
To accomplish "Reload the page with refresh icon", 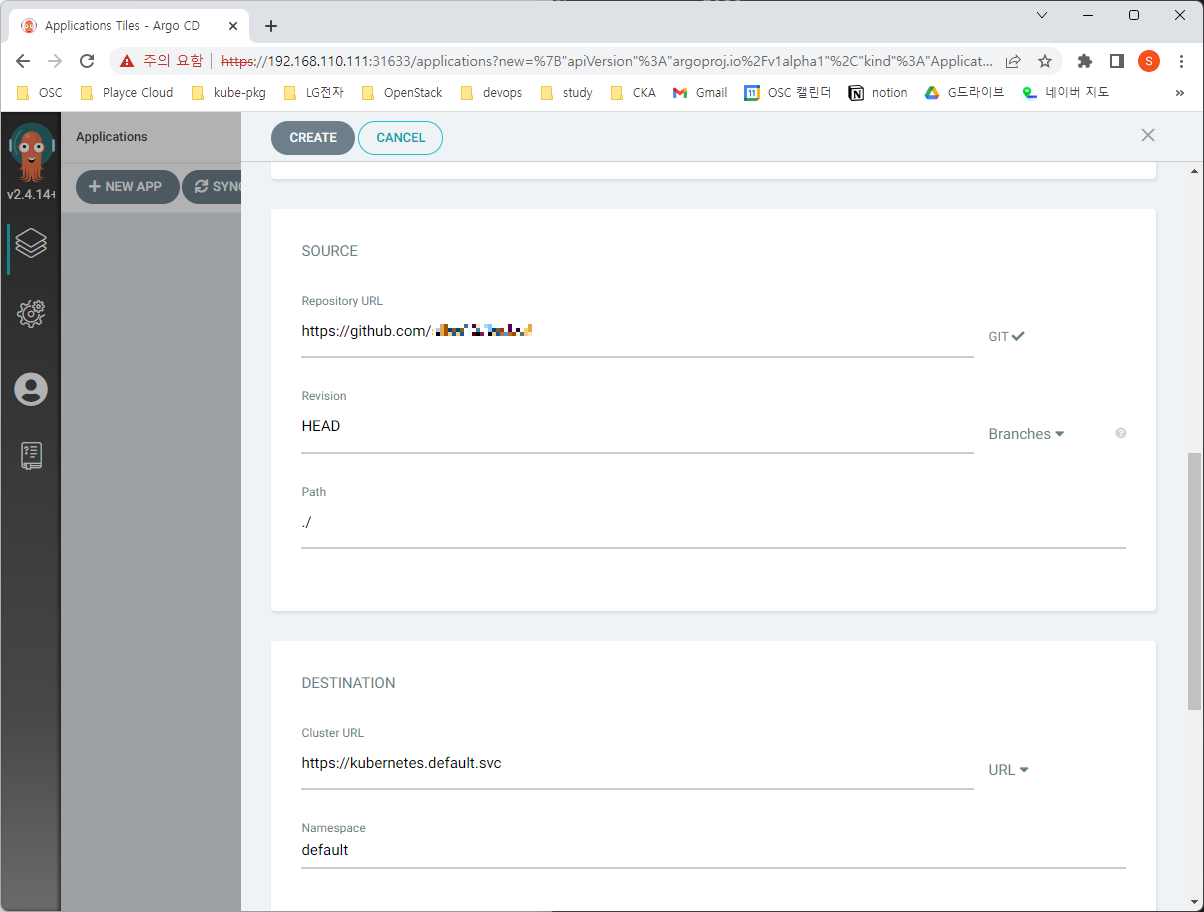I will [x=87, y=61].
